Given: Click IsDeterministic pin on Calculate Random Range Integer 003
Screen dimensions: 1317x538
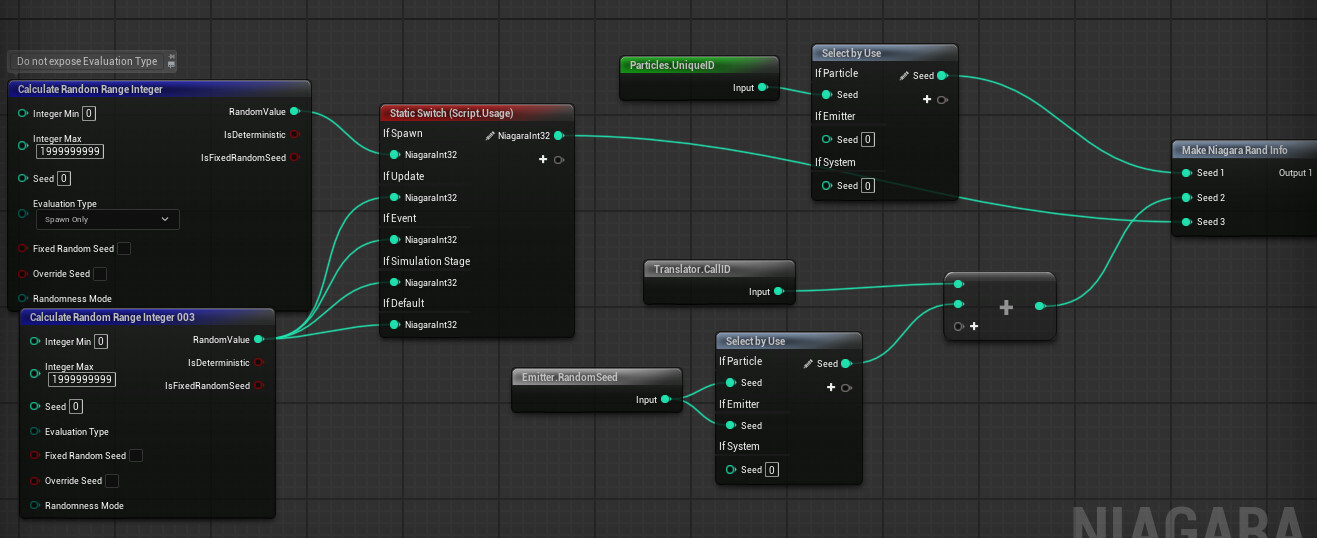Looking at the screenshot, I should coord(259,362).
